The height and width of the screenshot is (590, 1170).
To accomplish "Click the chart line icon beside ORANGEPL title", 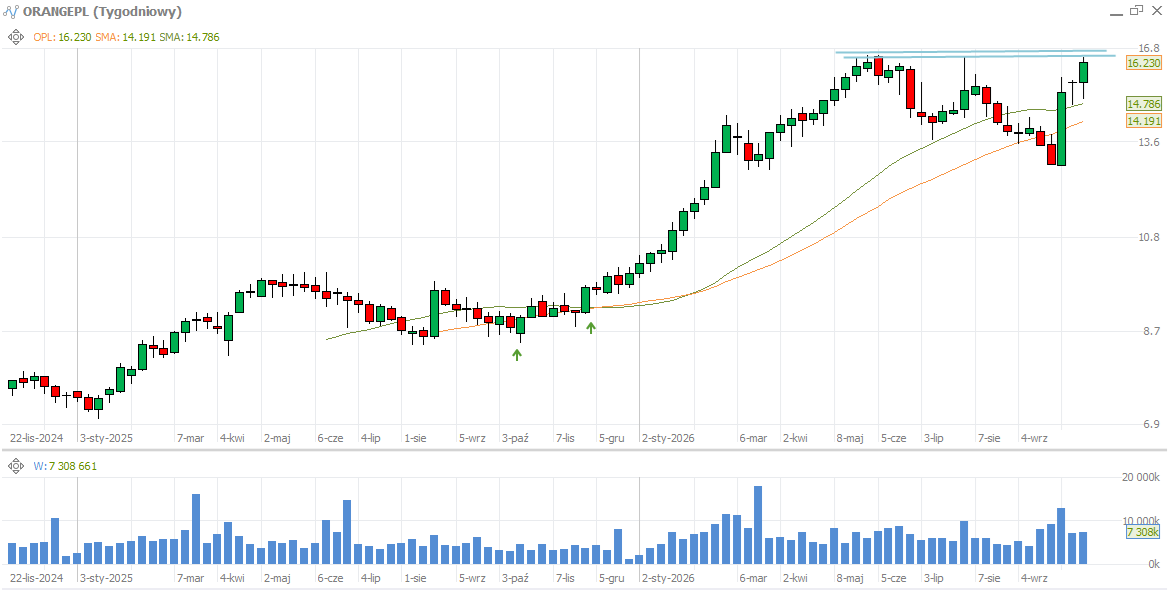I will pyautogui.click(x=11, y=11).
